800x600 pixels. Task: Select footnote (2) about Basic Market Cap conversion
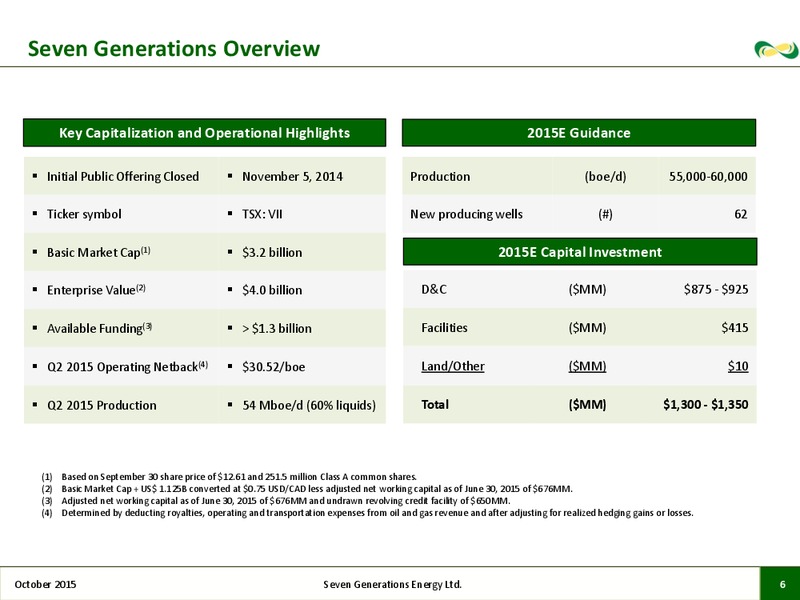(x=307, y=489)
